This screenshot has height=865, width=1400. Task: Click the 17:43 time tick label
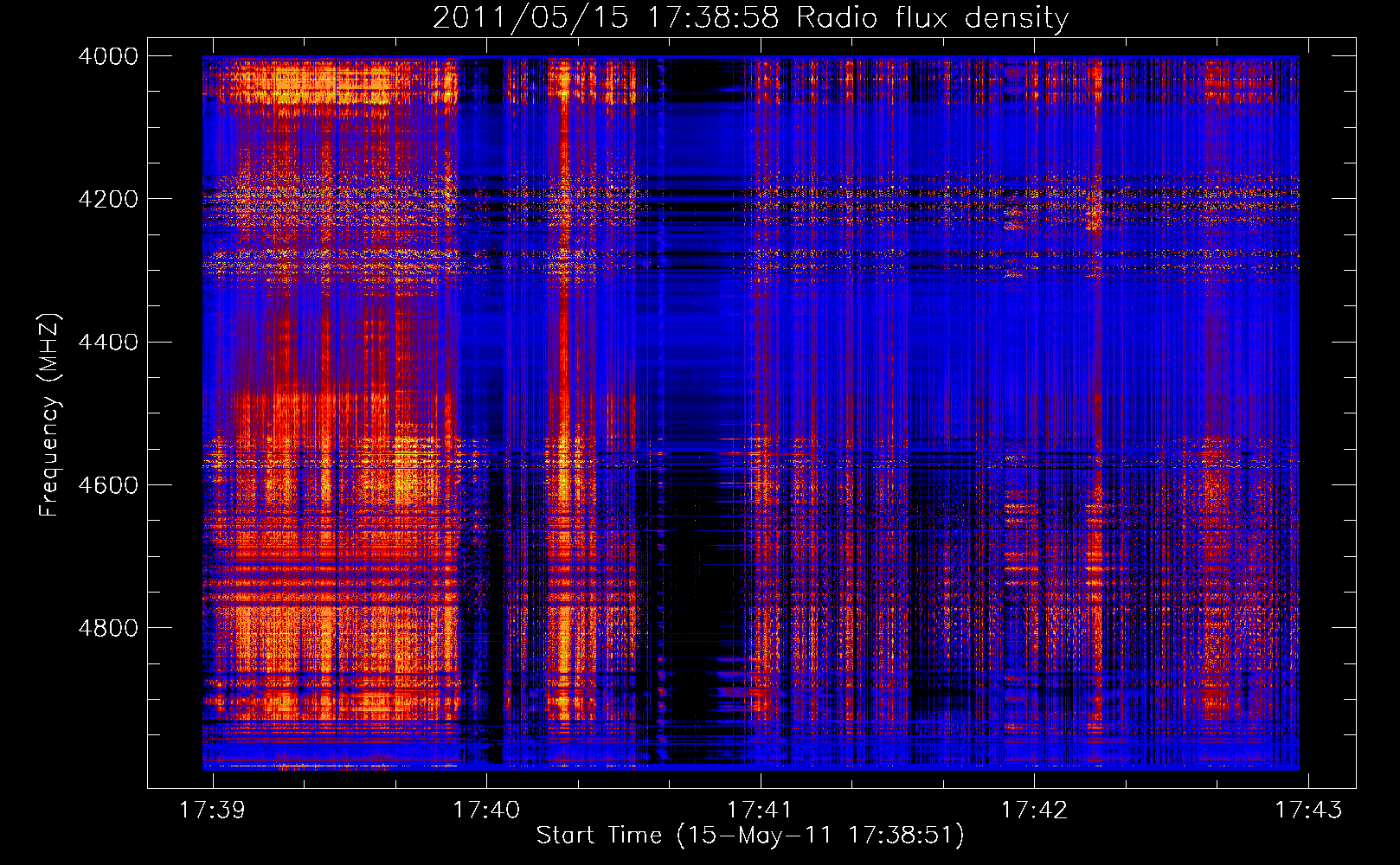tap(1308, 810)
